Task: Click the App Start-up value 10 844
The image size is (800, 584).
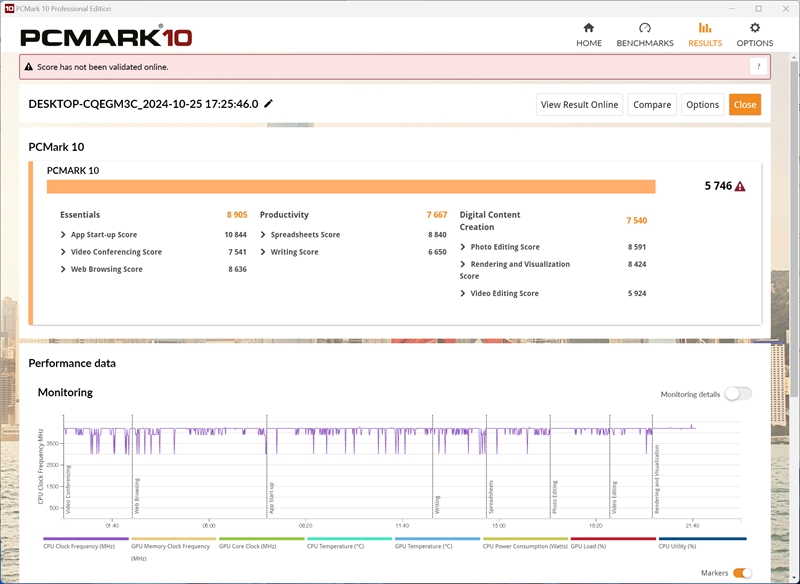Action: 236,235
